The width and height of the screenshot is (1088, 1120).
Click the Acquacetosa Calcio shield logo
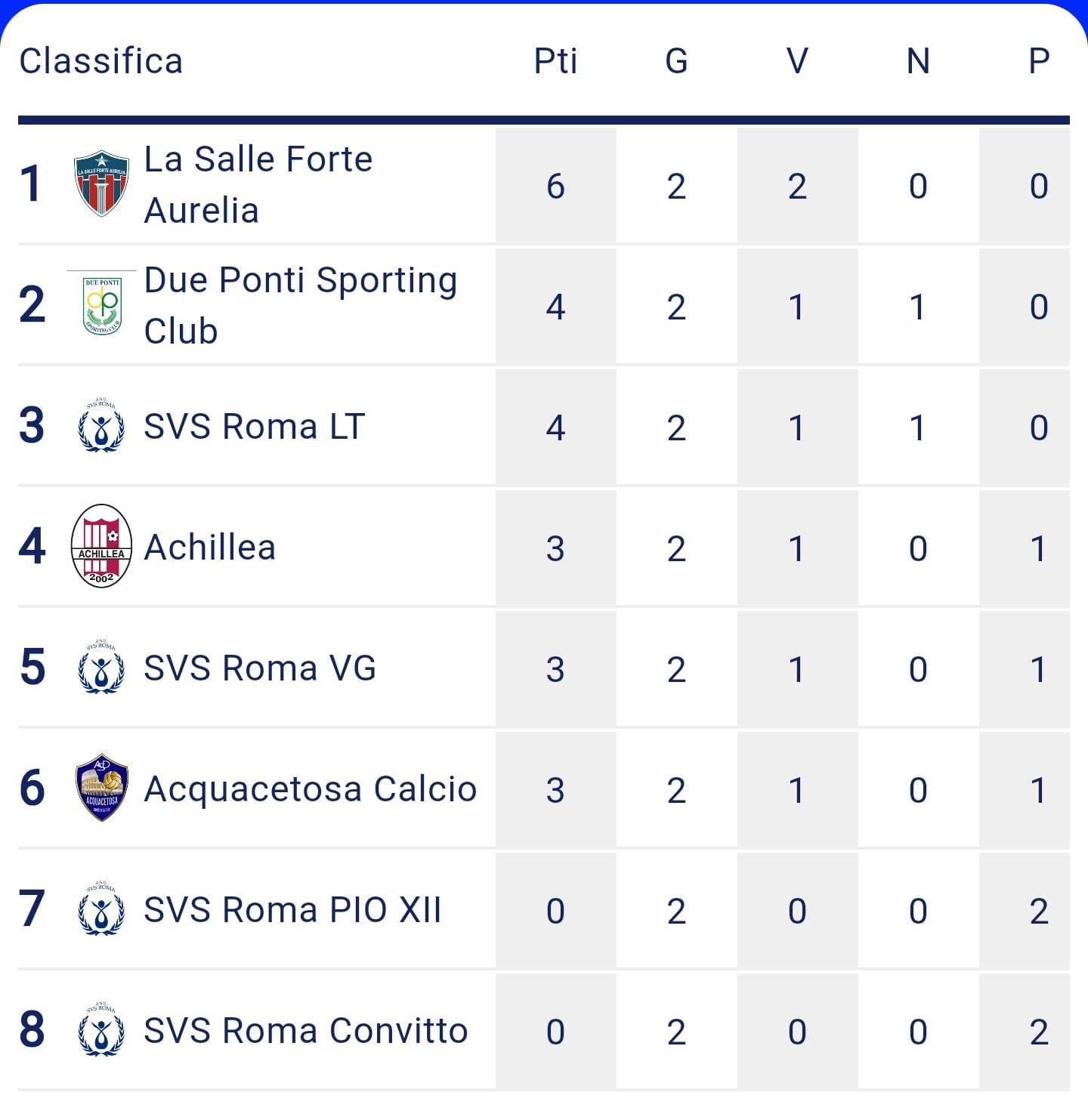[x=101, y=788]
